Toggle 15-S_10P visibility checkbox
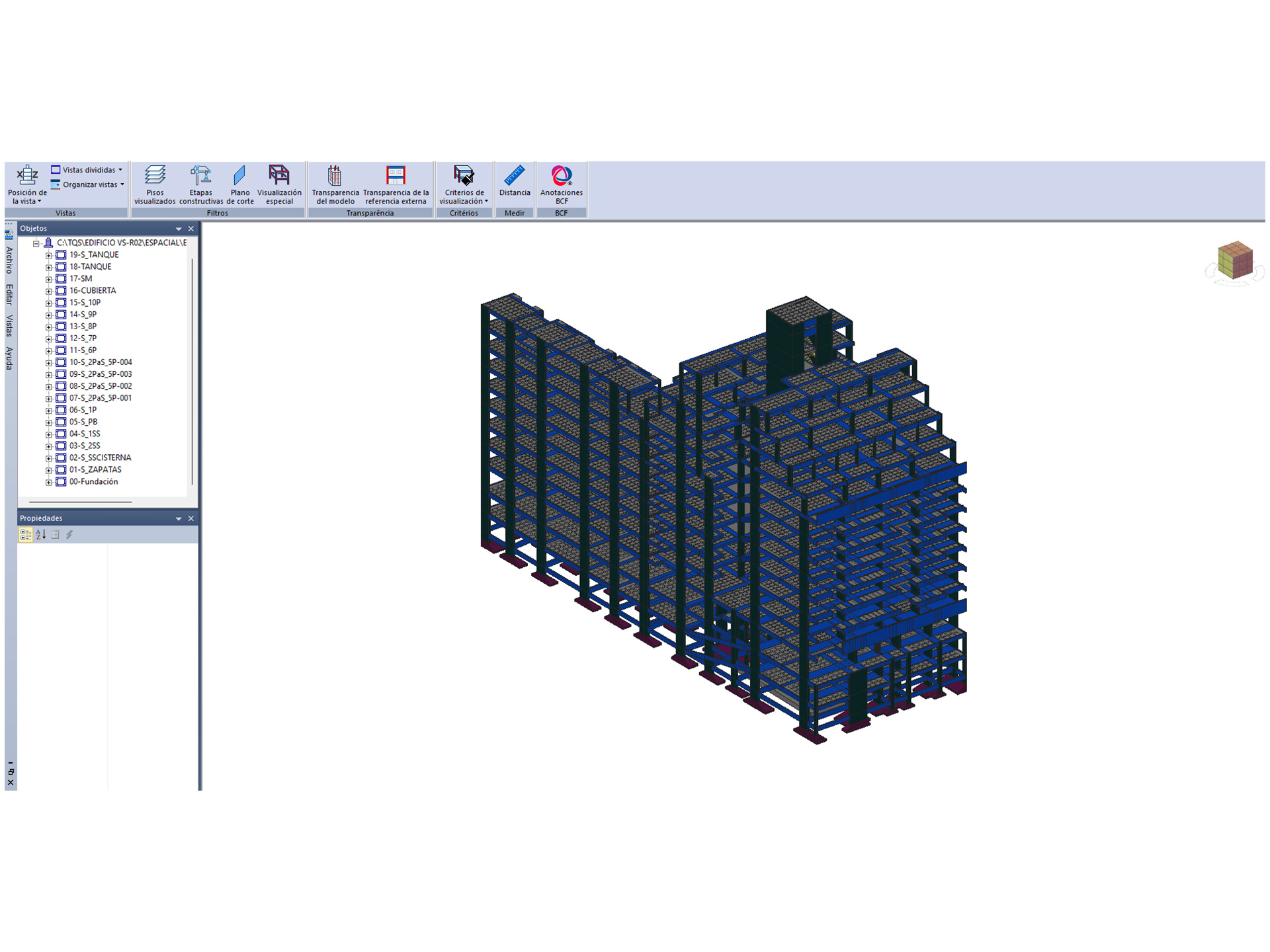Screen dimensions: 1270x952 click(61, 302)
